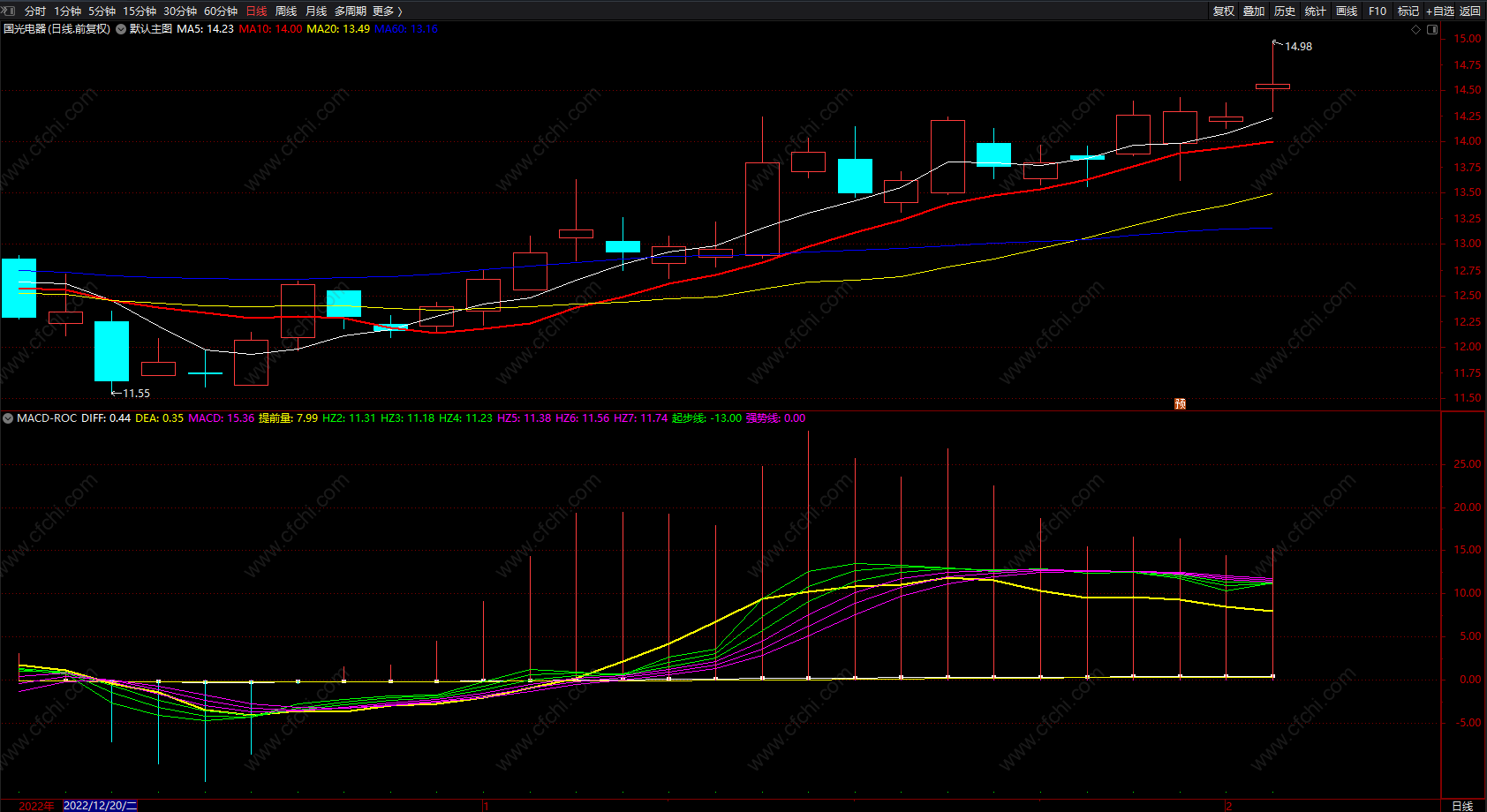Click the 返回 back button
Image resolution: width=1487 pixels, height=812 pixels.
tap(1470, 11)
